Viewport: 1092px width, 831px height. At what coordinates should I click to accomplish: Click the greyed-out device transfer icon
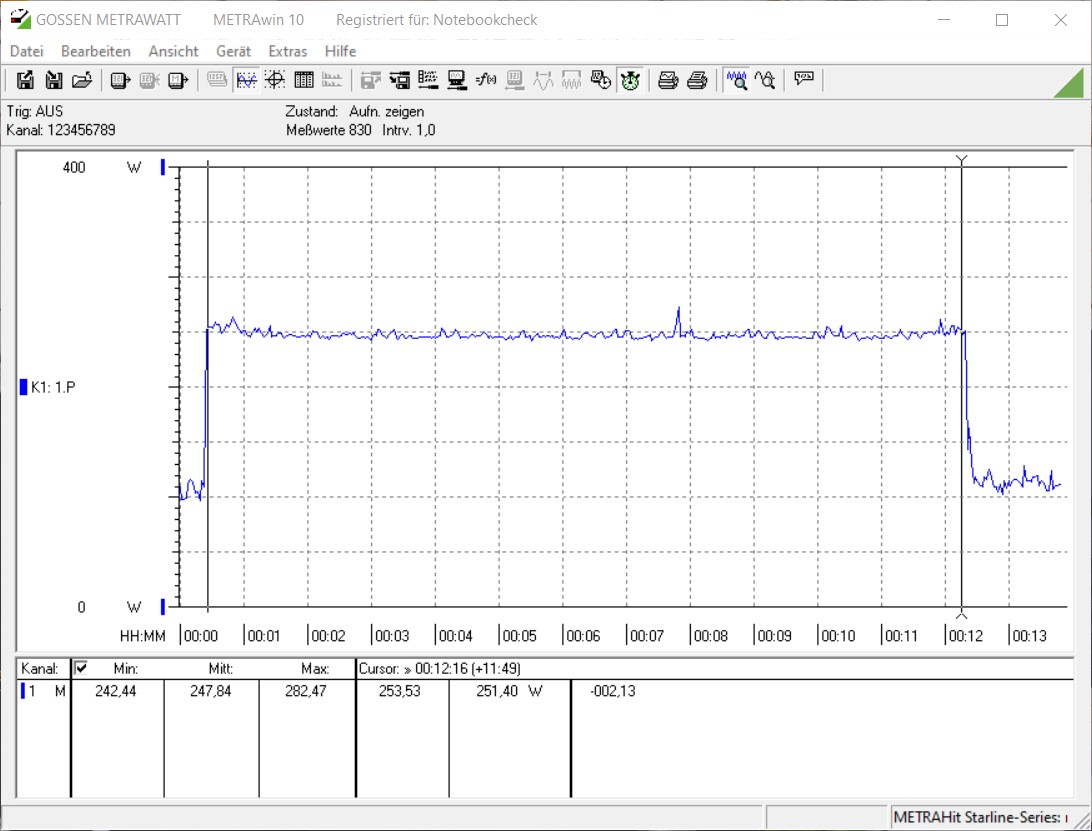149,80
